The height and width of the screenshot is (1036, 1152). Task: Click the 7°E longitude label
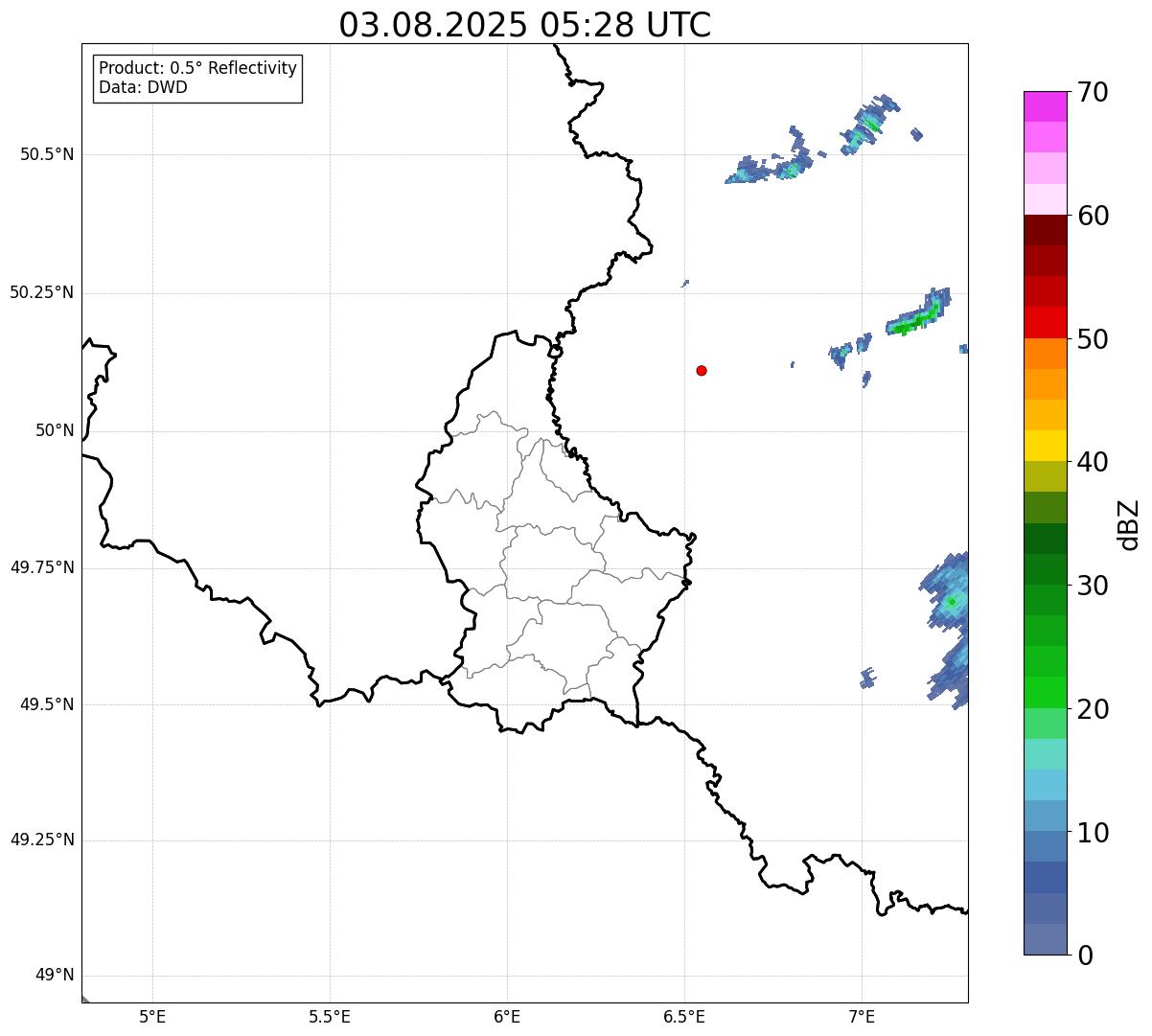[x=862, y=1017]
